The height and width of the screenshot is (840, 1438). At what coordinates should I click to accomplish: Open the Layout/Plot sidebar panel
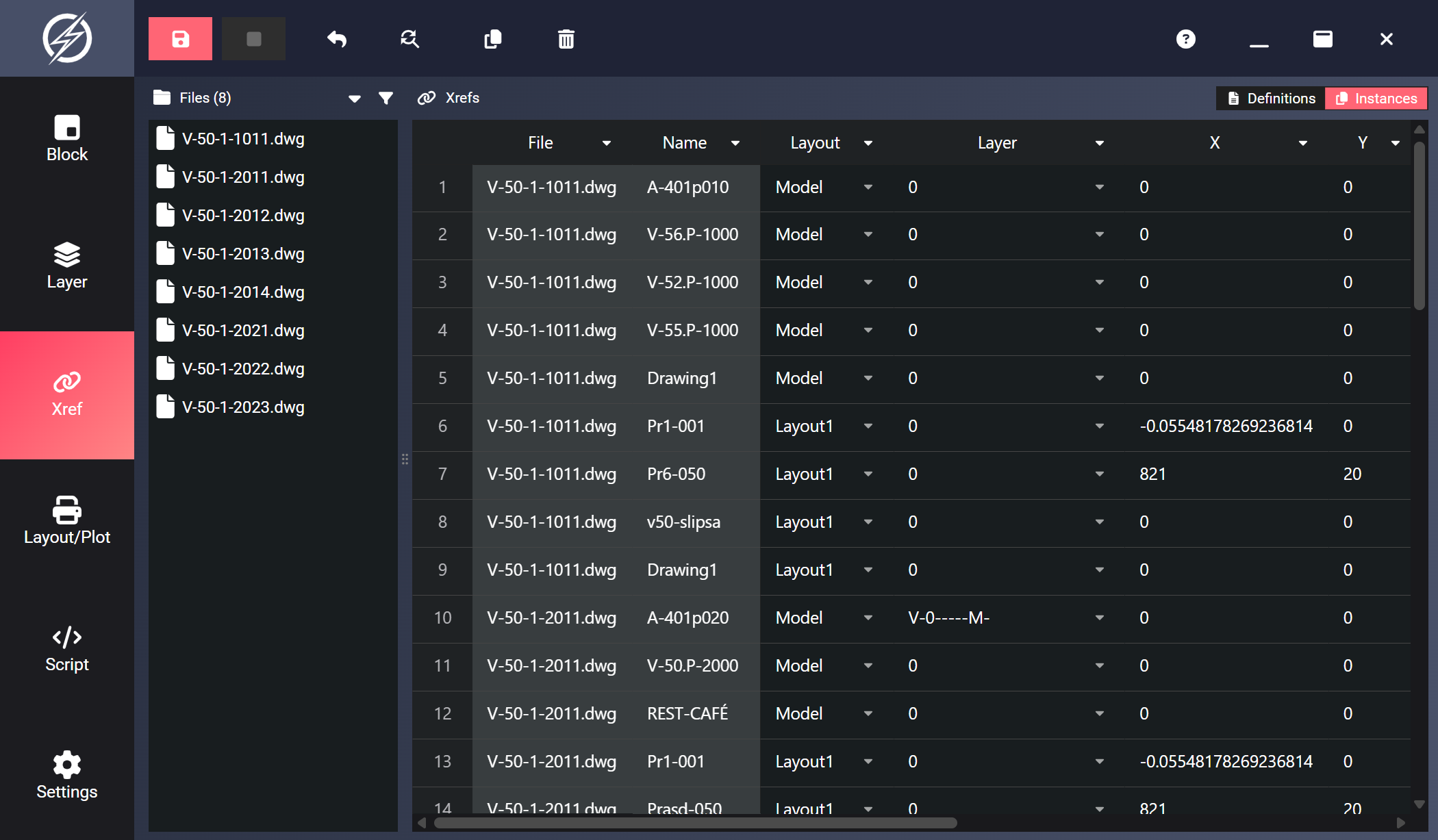coord(67,521)
